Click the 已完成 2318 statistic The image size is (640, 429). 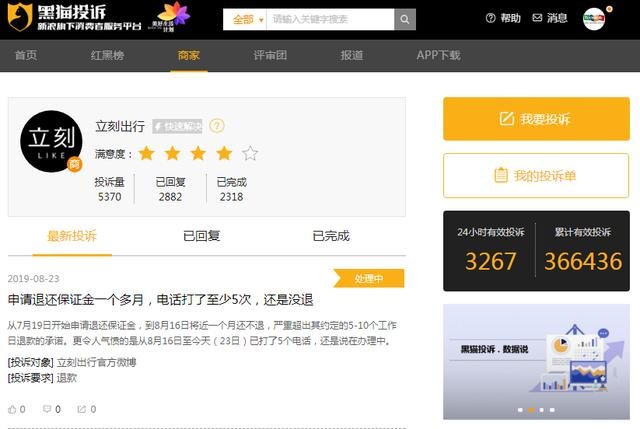tap(231, 189)
